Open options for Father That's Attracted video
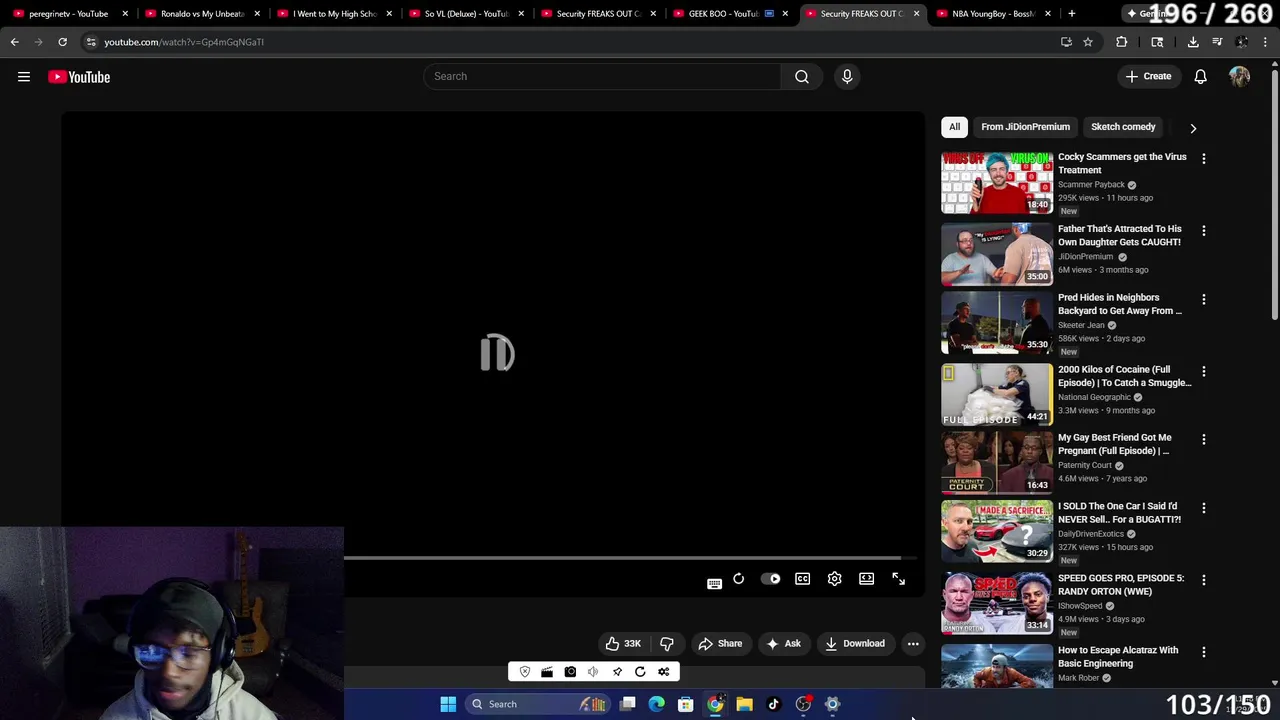Image resolution: width=1280 pixels, height=720 pixels. (1204, 231)
